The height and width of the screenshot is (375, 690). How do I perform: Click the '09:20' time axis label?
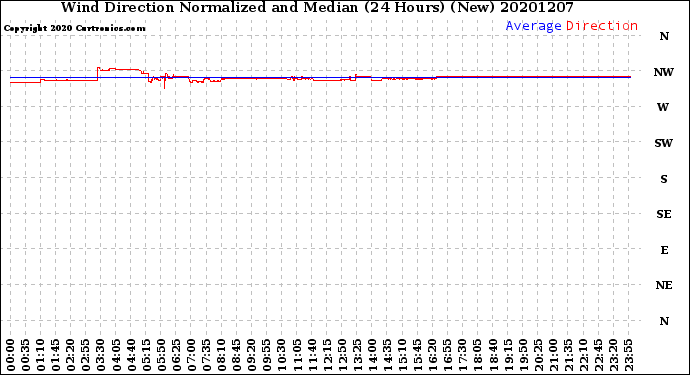click(x=252, y=356)
